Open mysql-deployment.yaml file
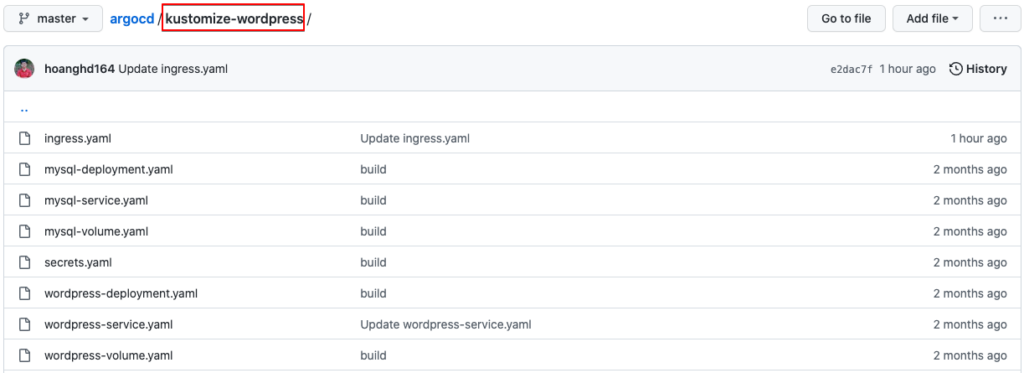The image size is (1024, 373). (108, 170)
